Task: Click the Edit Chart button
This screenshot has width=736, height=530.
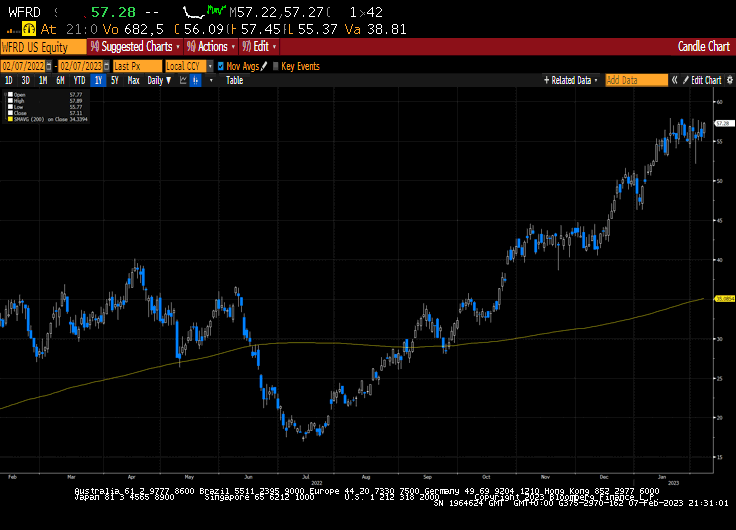Action: click(702, 80)
